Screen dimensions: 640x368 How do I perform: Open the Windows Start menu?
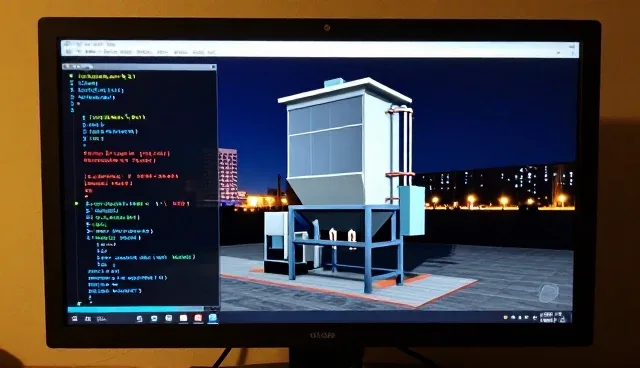point(74,319)
